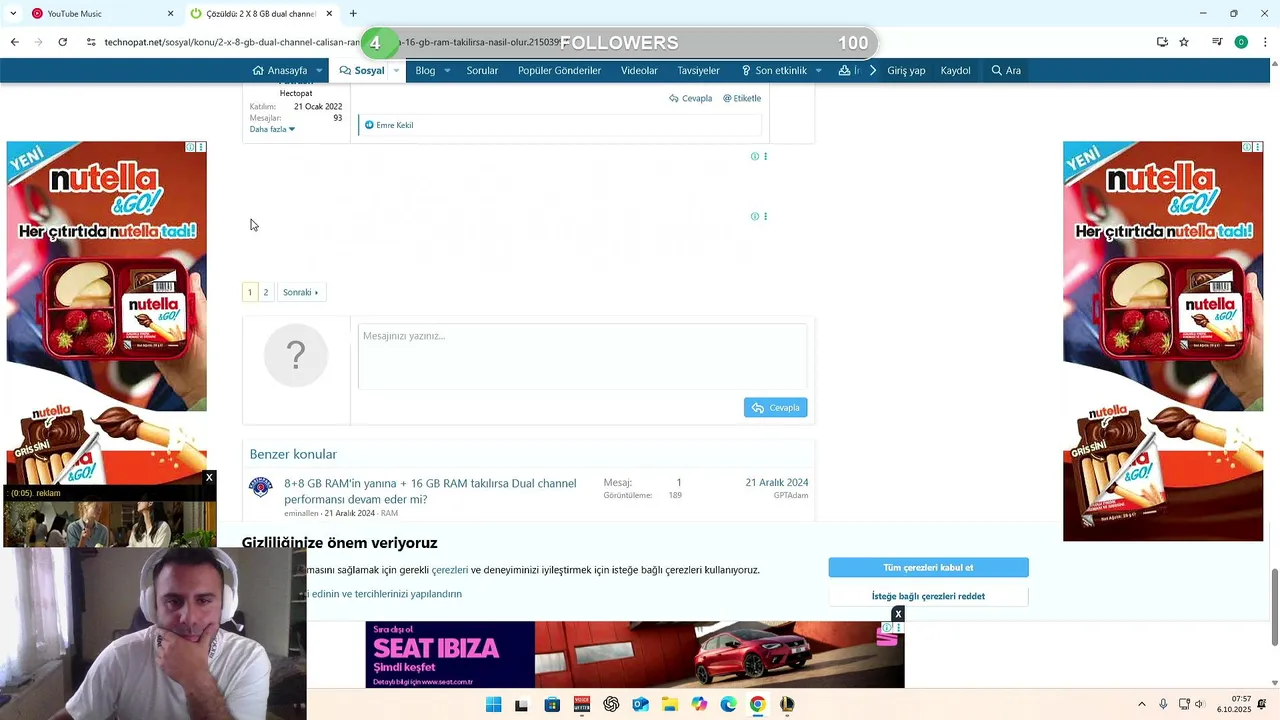Bookmark this page with star icon

point(1184,42)
